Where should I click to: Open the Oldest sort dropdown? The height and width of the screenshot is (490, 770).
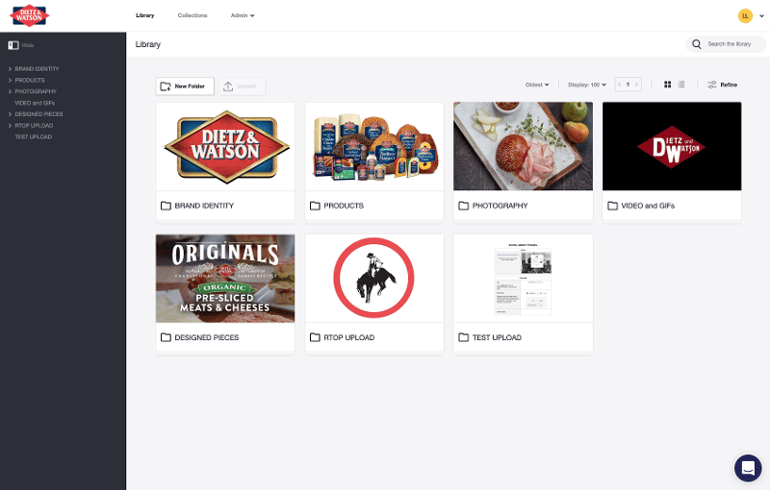pyautogui.click(x=537, y=85)
